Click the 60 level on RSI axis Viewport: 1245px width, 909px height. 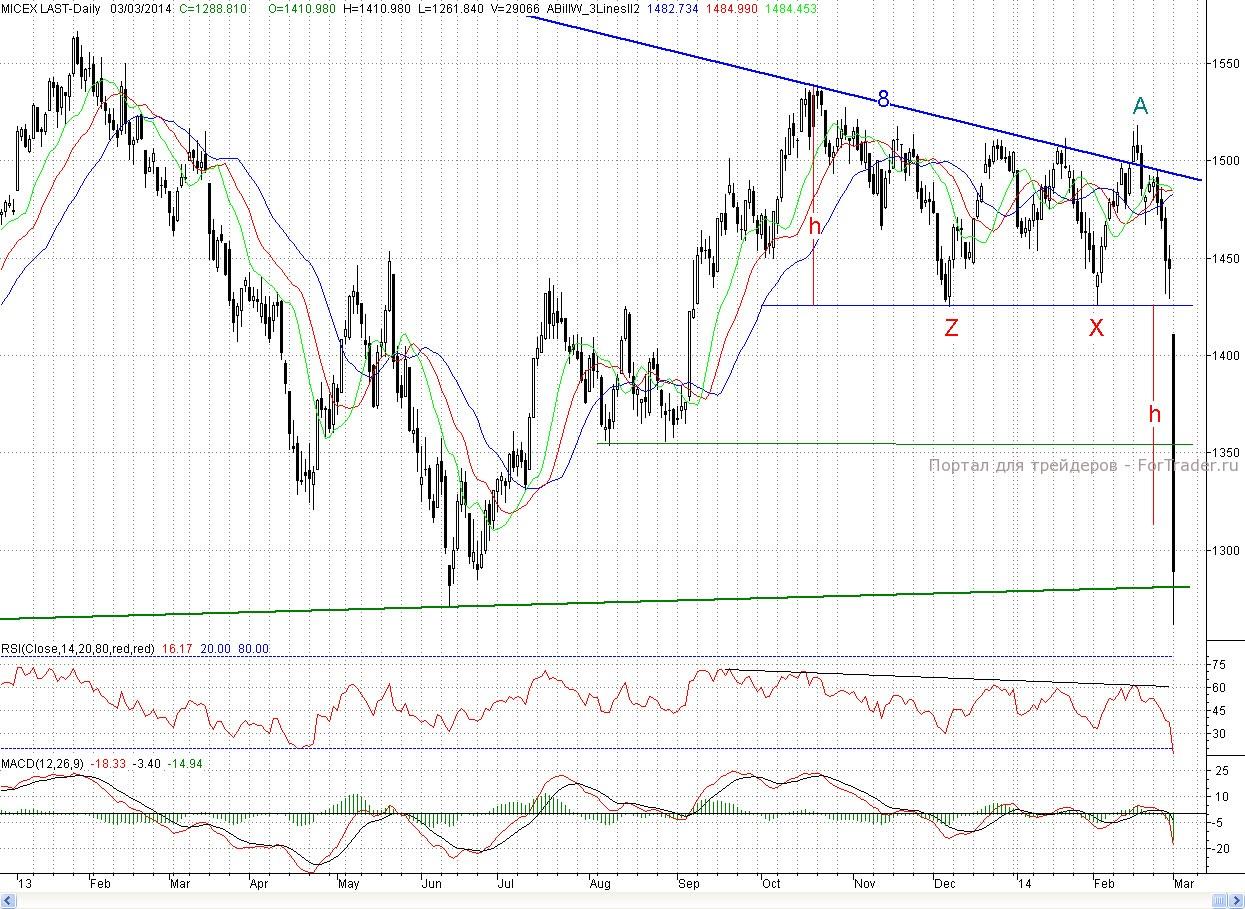point(1219,688)
